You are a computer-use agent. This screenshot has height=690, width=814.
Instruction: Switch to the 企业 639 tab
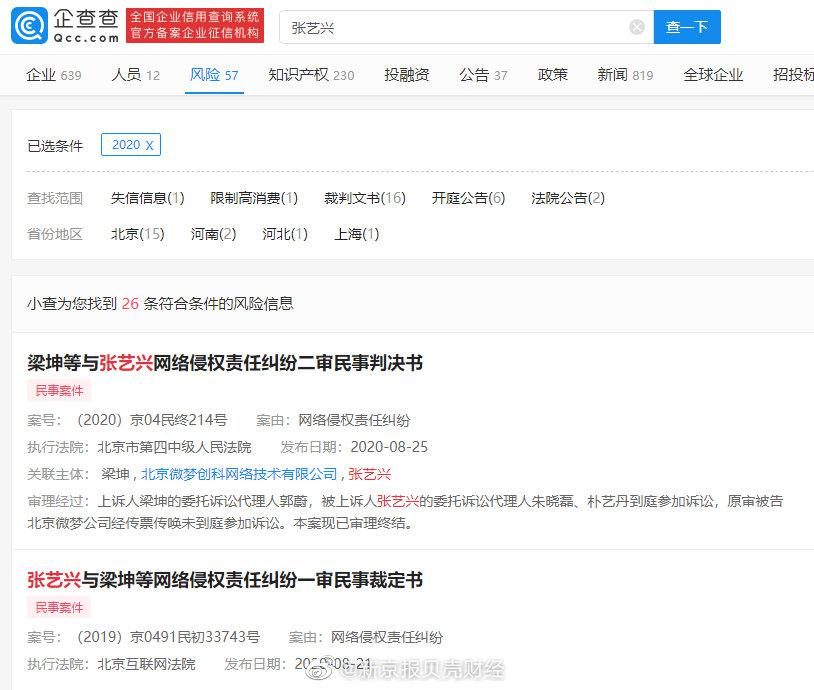point(54,75)
